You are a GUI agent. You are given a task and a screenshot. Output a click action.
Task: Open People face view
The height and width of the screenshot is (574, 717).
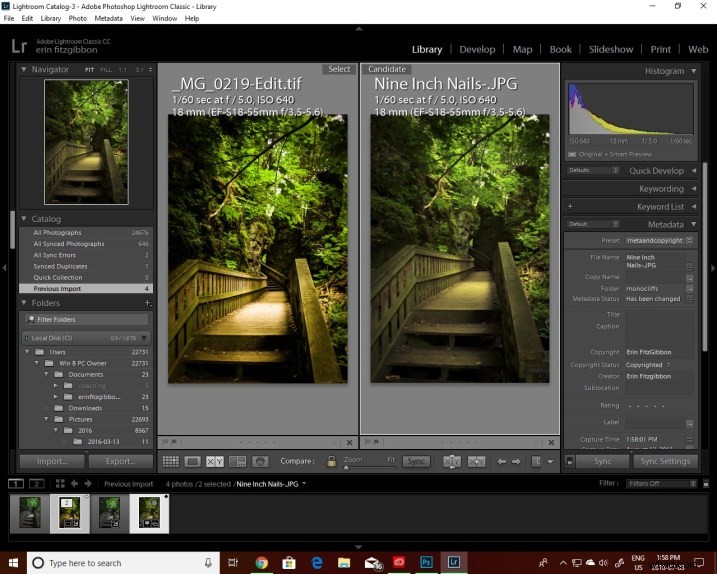(260, 461)
